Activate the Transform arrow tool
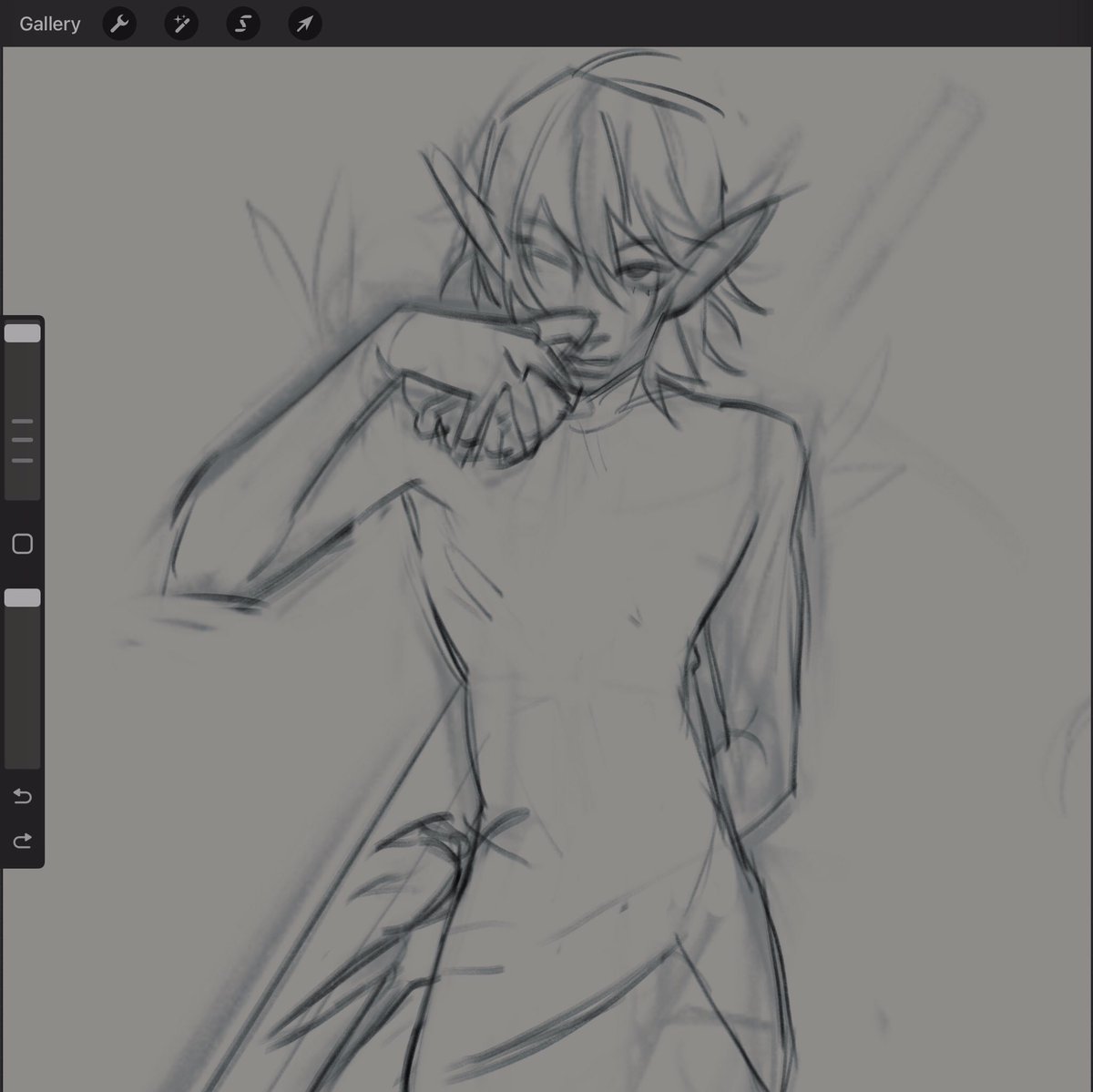This screenshot has height=1092, width=1093. 305,24
